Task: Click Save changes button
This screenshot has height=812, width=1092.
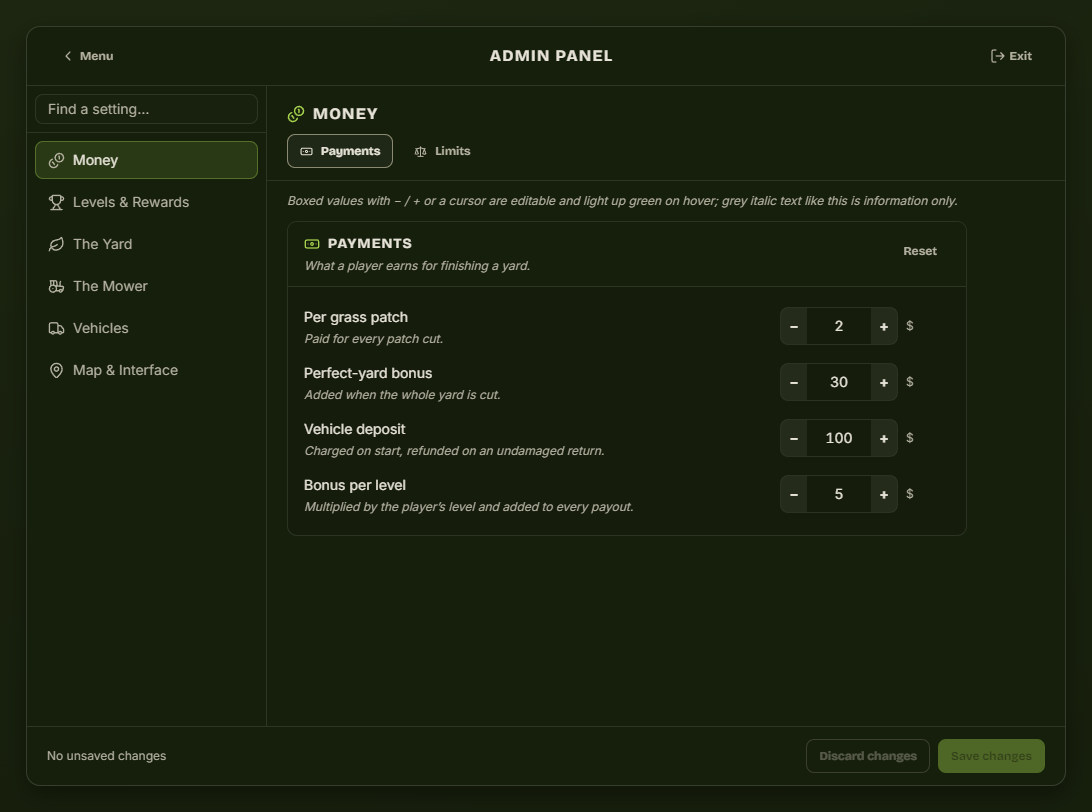Action: coord(991,756)
